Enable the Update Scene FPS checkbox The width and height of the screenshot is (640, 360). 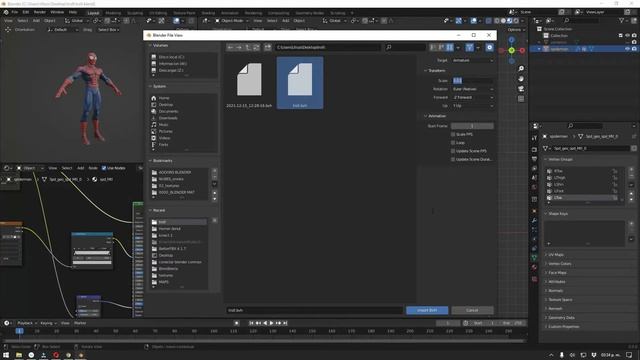453,151
